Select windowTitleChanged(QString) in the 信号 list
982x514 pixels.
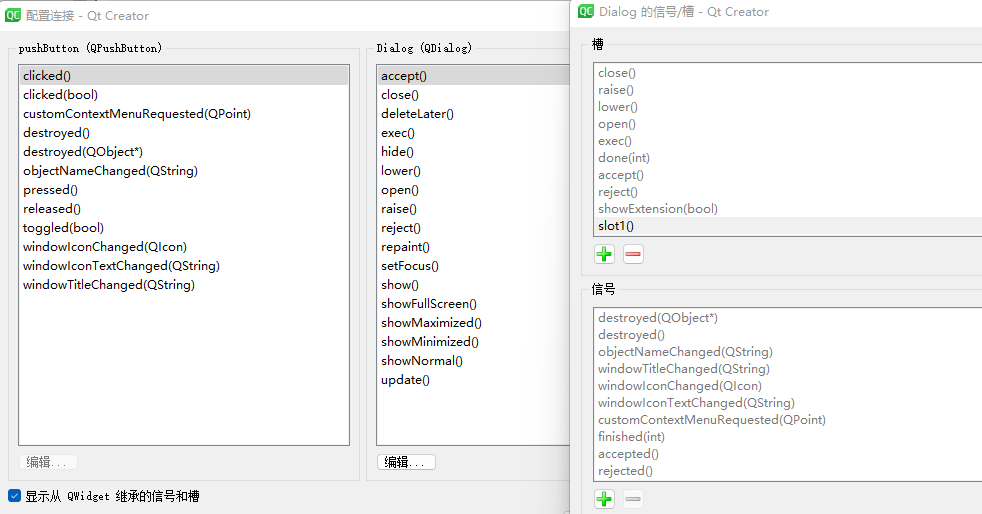coord(788,369)
